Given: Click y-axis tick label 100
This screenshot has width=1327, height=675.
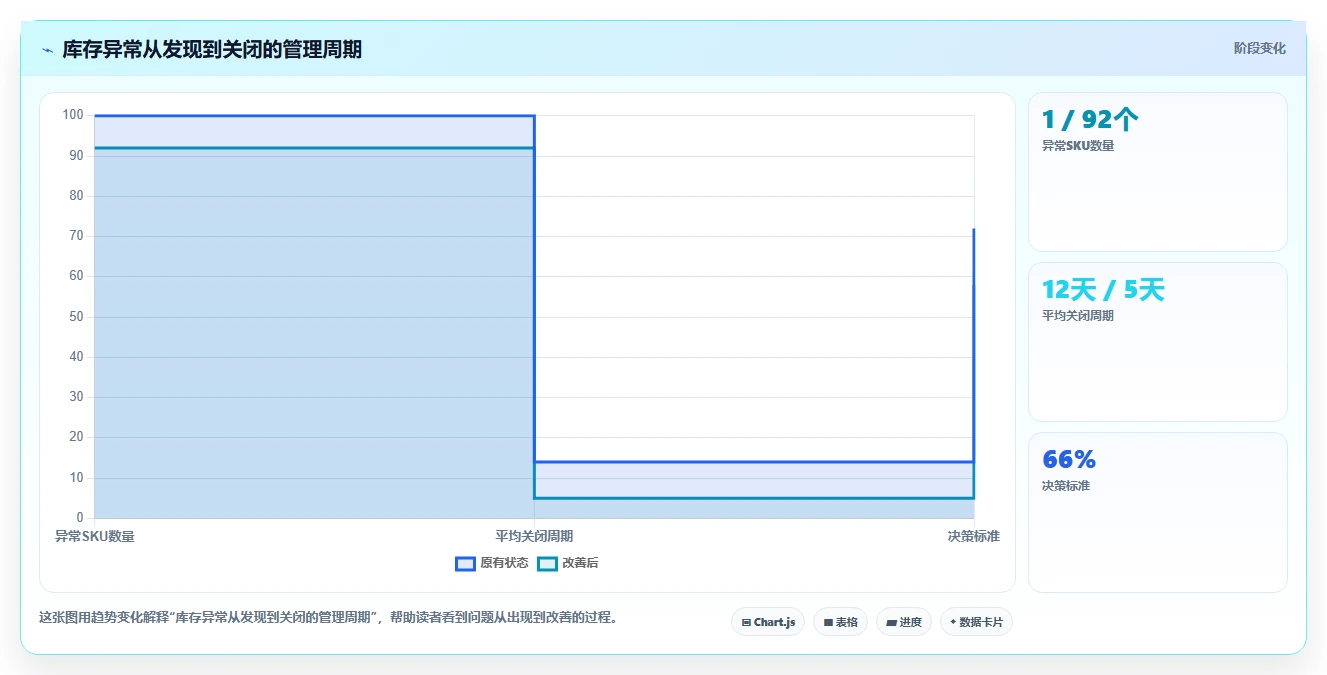Looking at the screenshot, I should pos(72,115).
